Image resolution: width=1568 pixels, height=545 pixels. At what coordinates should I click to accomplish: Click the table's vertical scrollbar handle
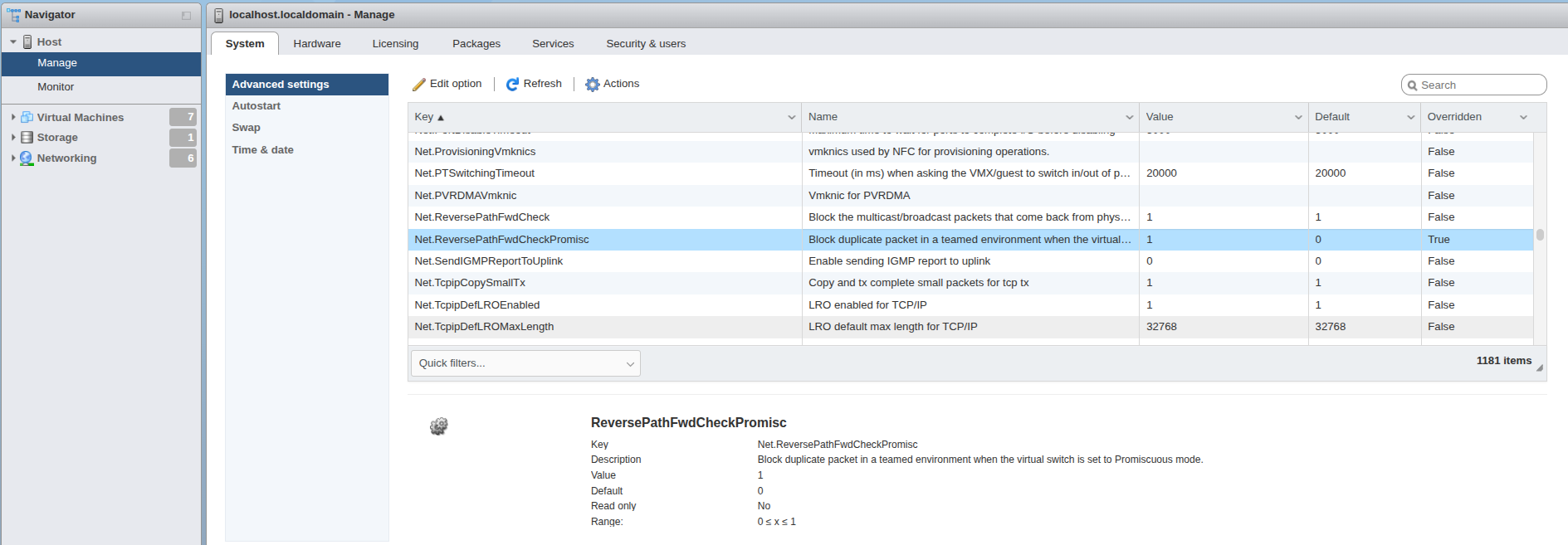click(x=1540, y=235)
